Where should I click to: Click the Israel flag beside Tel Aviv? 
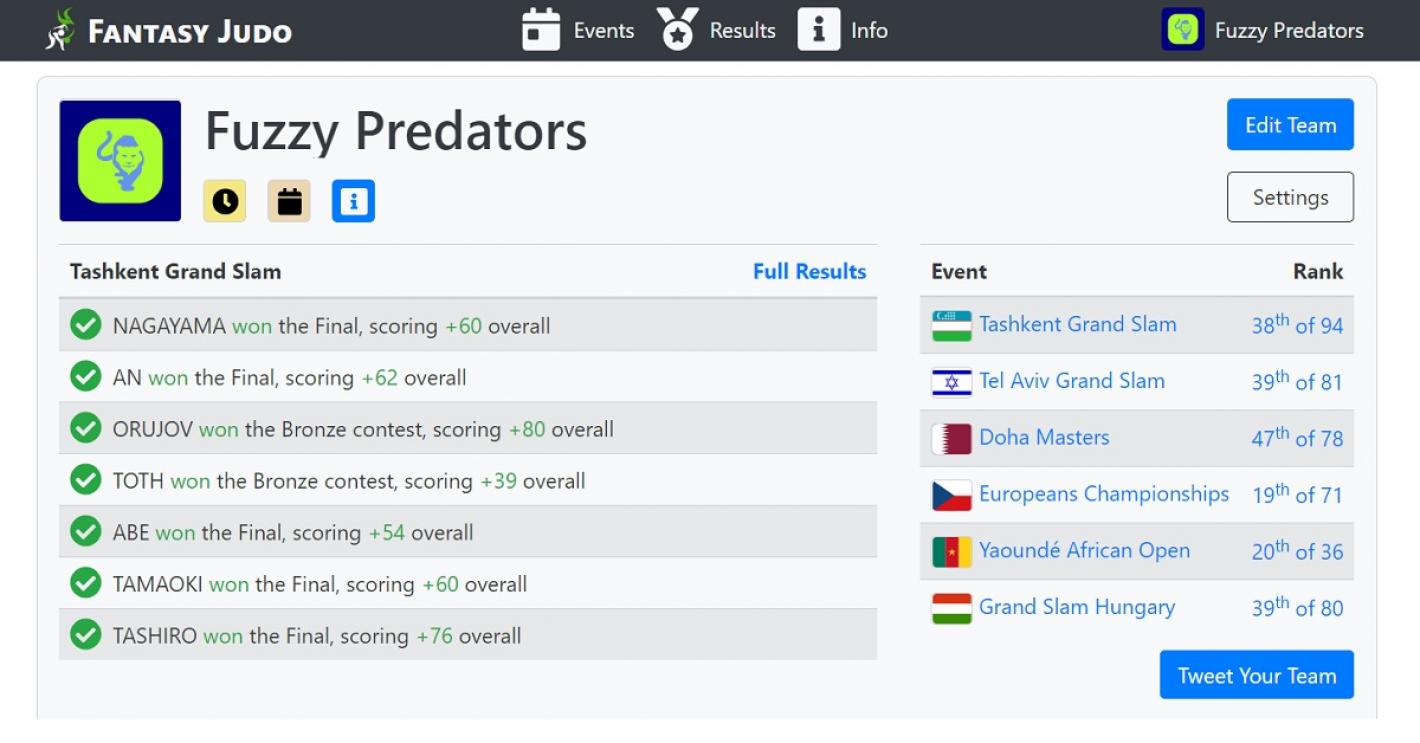point(951,382)
